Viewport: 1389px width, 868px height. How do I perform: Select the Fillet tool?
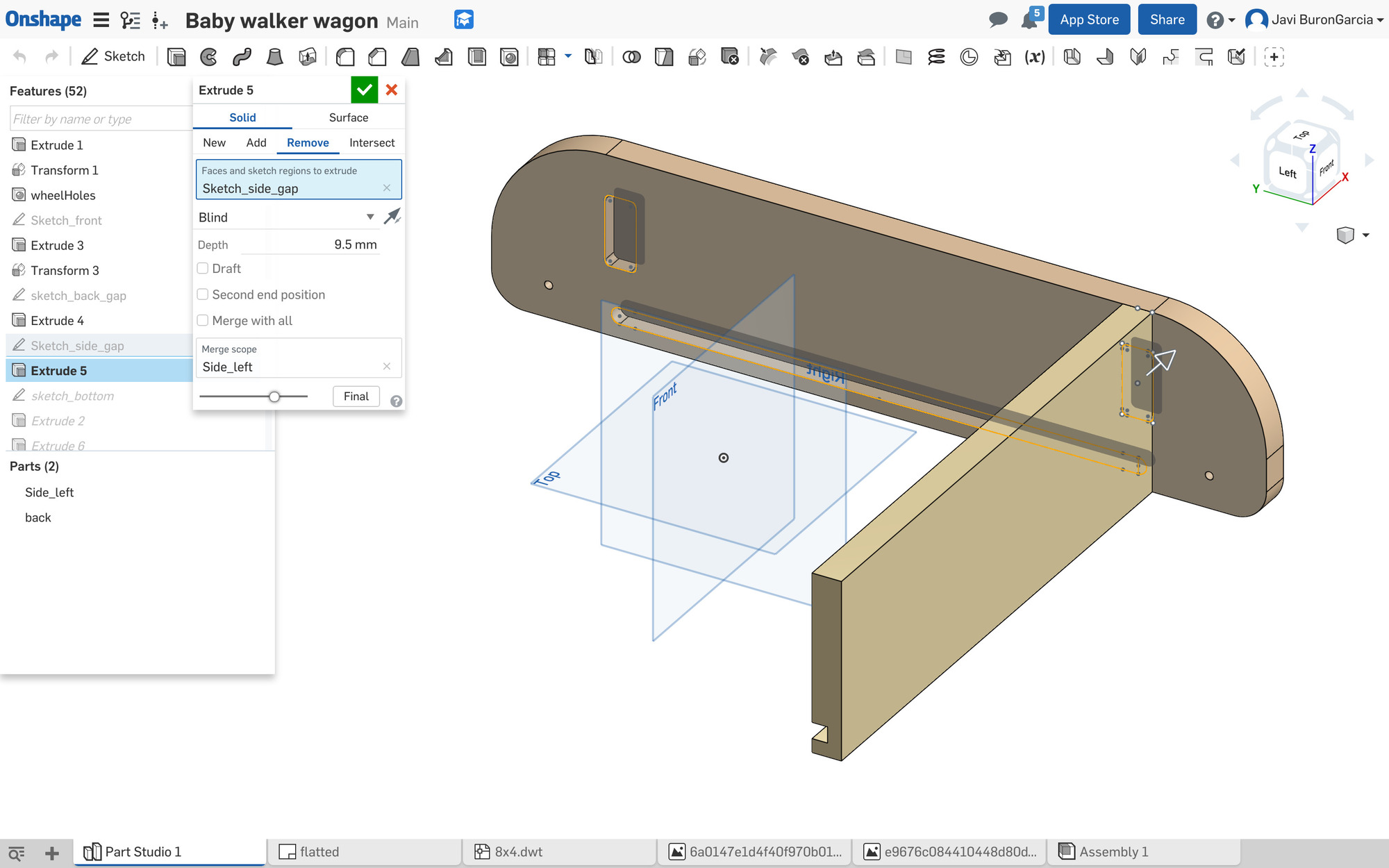[345, 57]
